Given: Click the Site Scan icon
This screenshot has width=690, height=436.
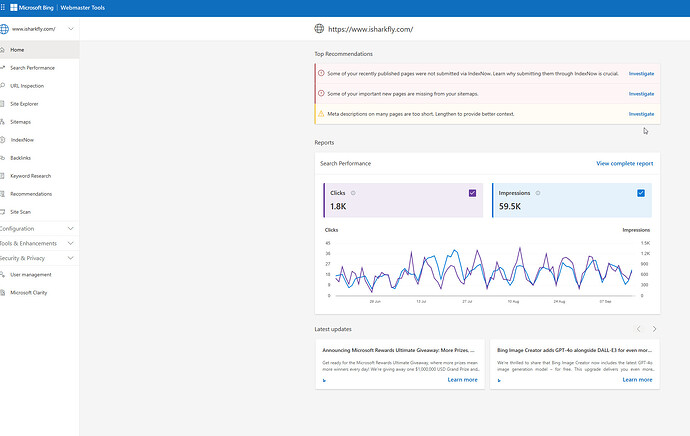Looking at the screenshot, I should (x=2, y=212).
